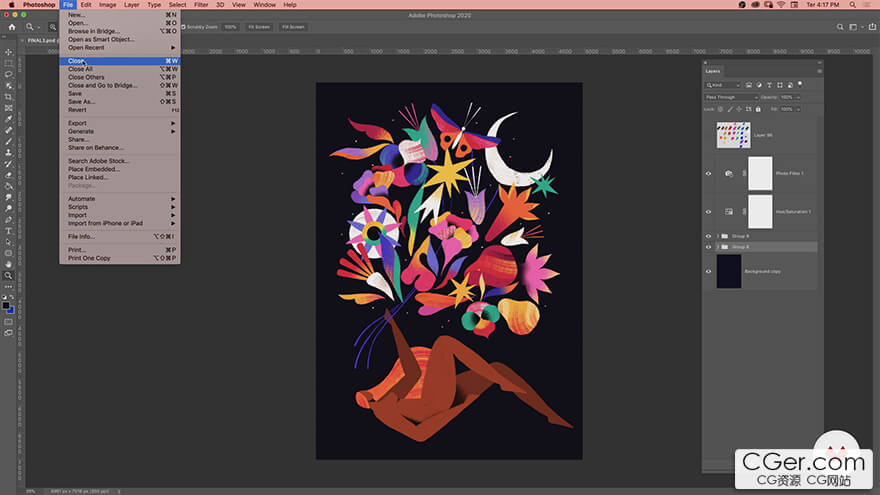Select the Type tool

(x=8, y=231)
